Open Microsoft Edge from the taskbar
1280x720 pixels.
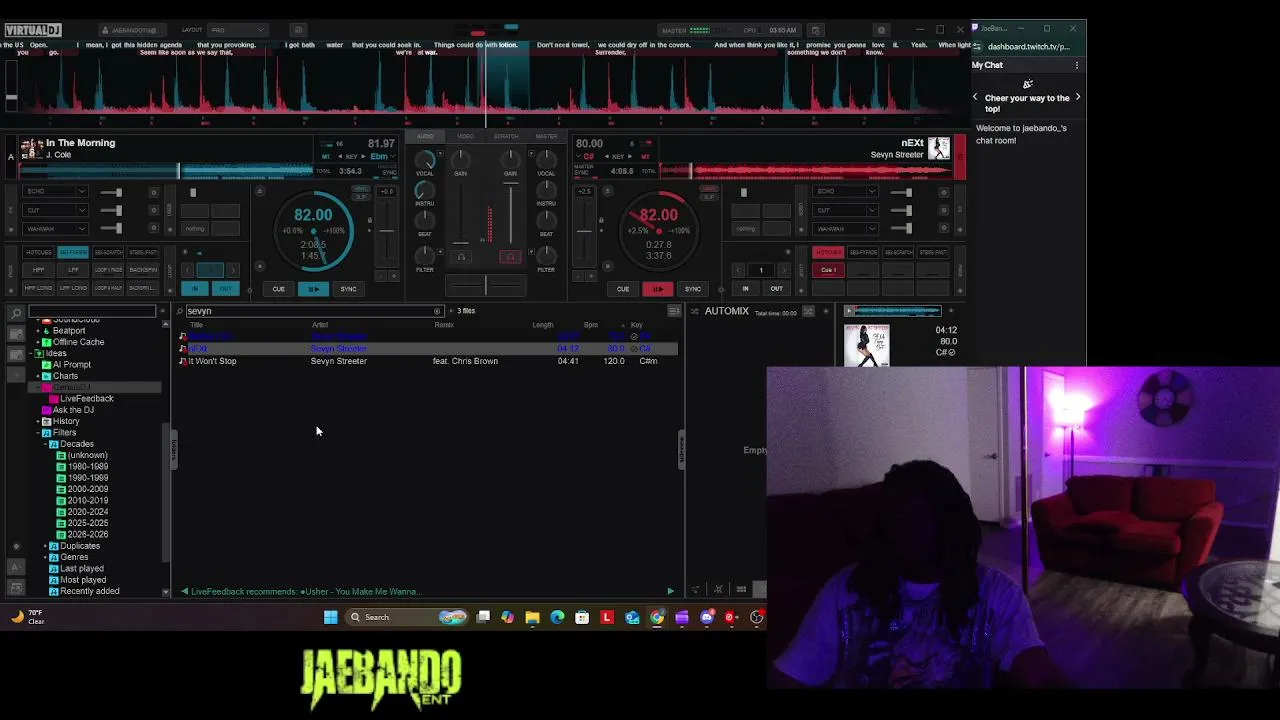pos(557,617)
